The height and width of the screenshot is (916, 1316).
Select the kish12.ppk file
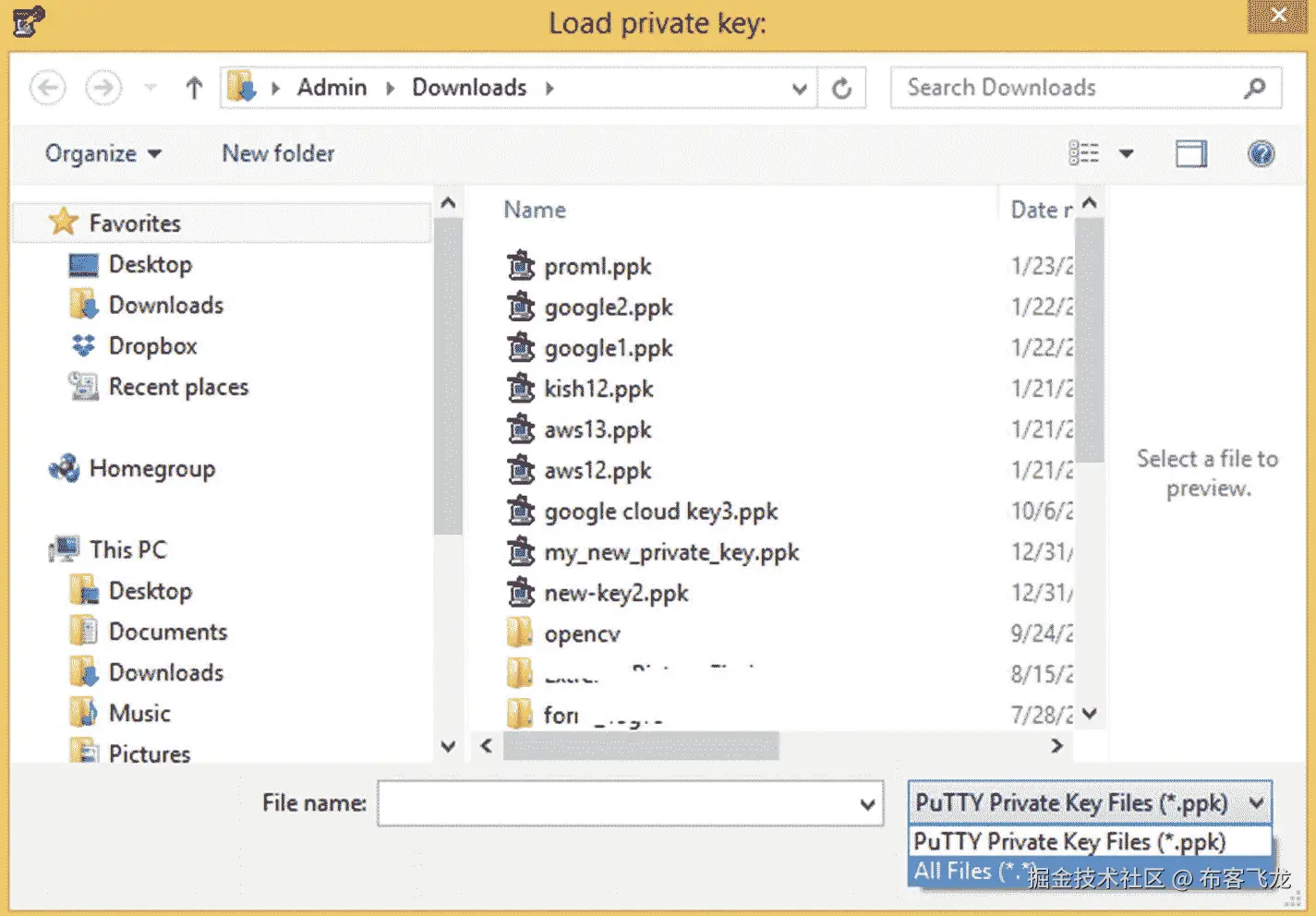click(598, 389)
